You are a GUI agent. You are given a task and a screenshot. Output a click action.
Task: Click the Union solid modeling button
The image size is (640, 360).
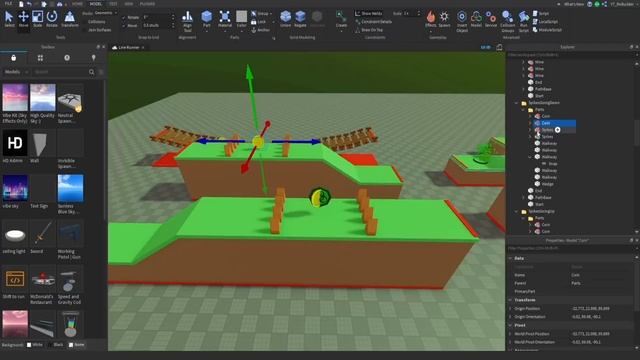click(x=285, y=19)
